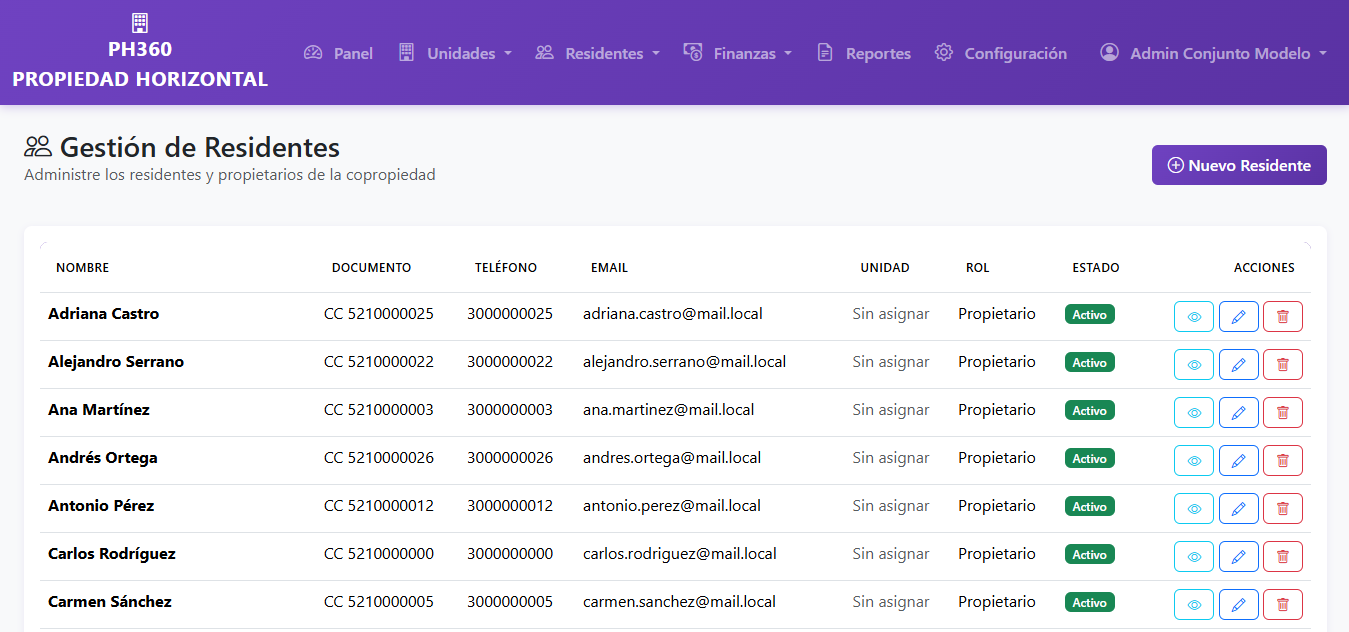Open the Admin Conjunto Modelo user menu
The width and height of the screenshot is (1349, 632).
pyautogui.click(x=1213, y=53)
